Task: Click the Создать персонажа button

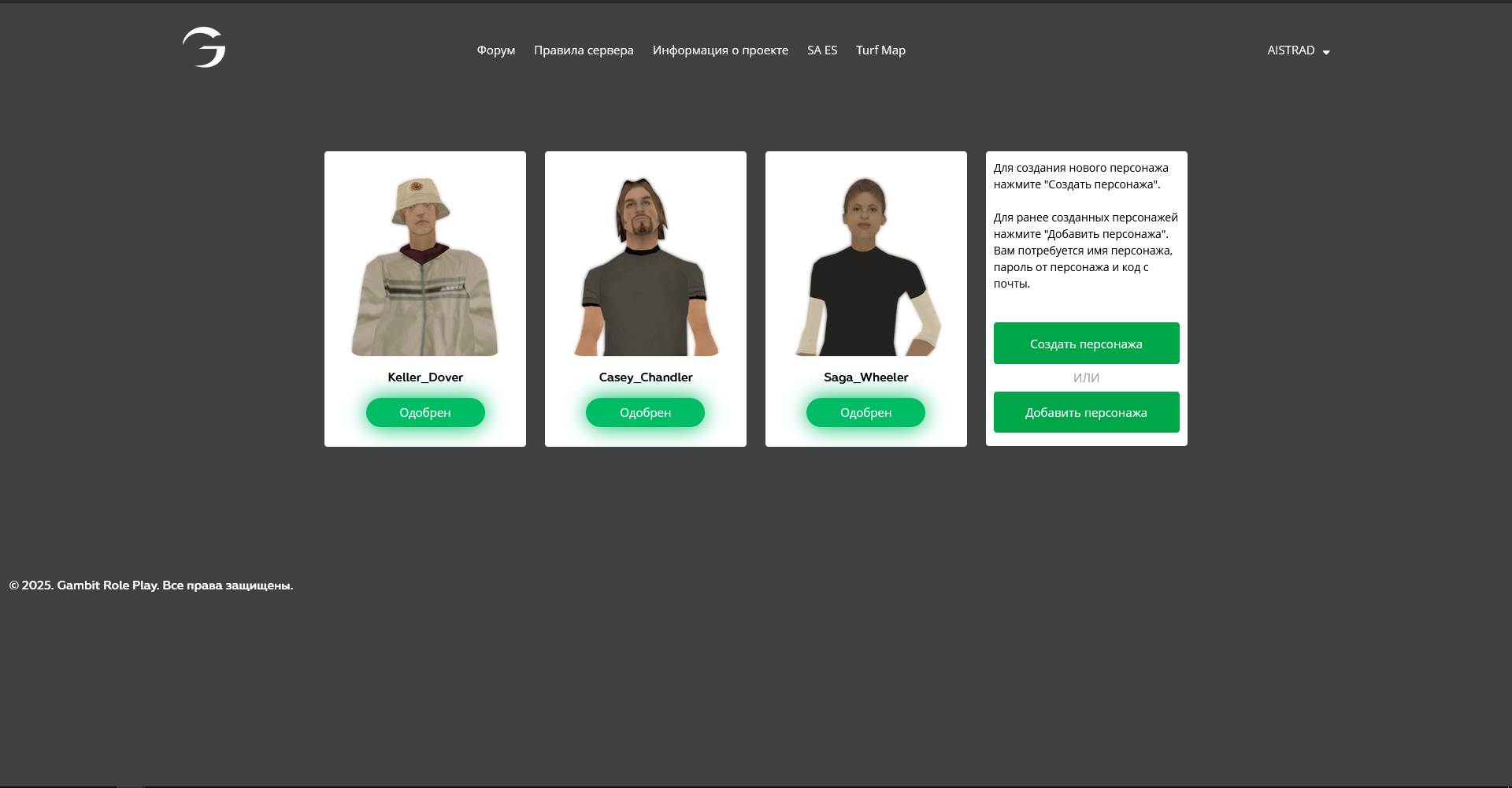Action: point(1087,344)
